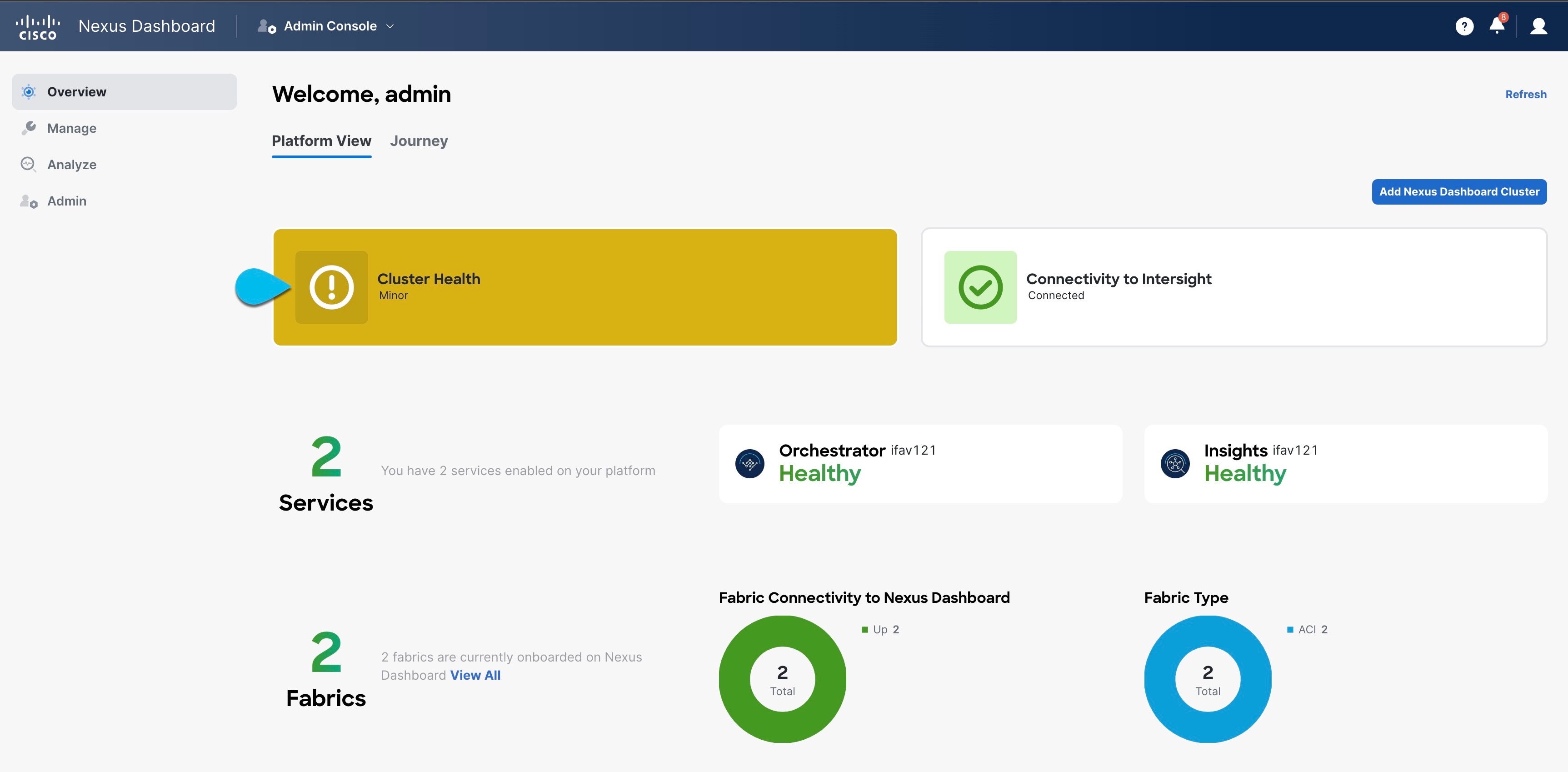Click the Admin Console person-gear icon
1568x772 pixels.
(267, 26)
